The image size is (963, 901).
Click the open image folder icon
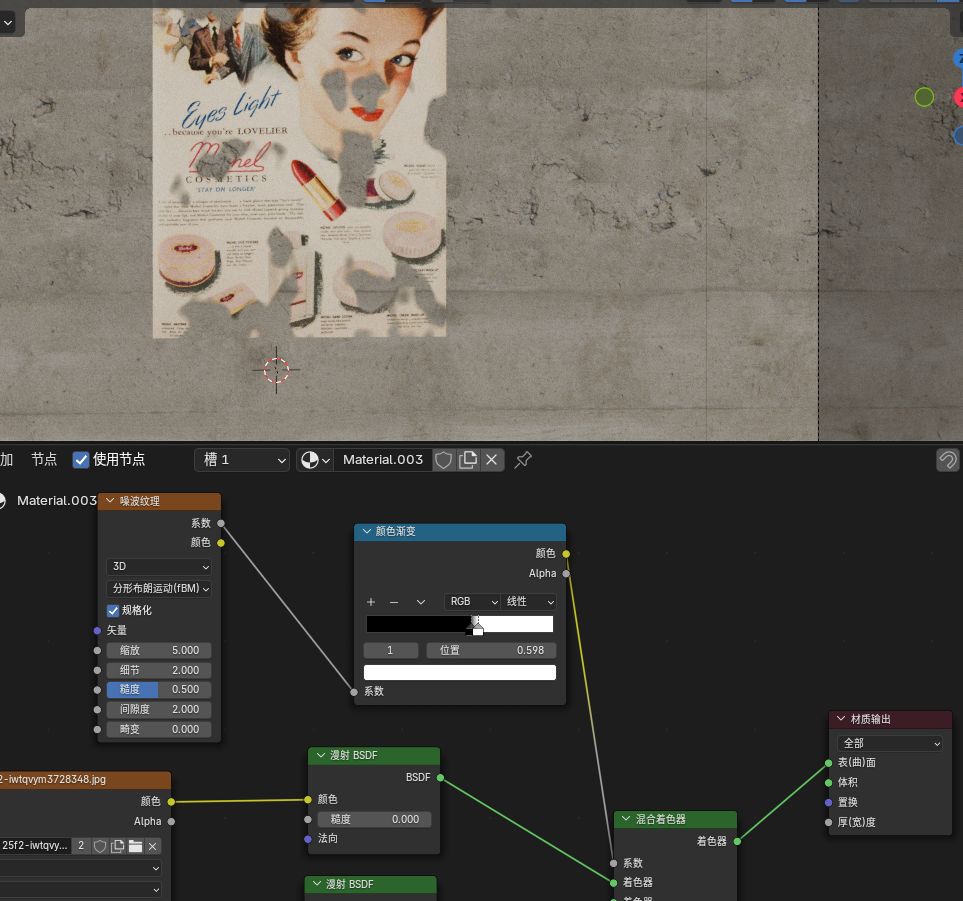point(135,846)
